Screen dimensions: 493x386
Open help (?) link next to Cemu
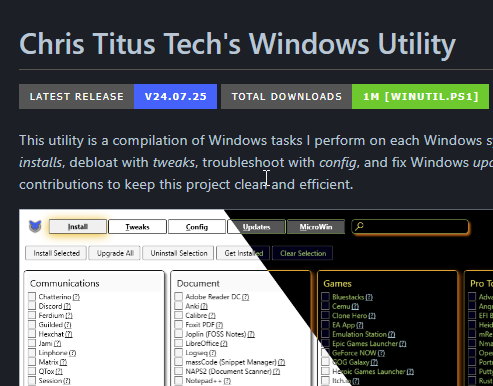click(x=355, y=306)
